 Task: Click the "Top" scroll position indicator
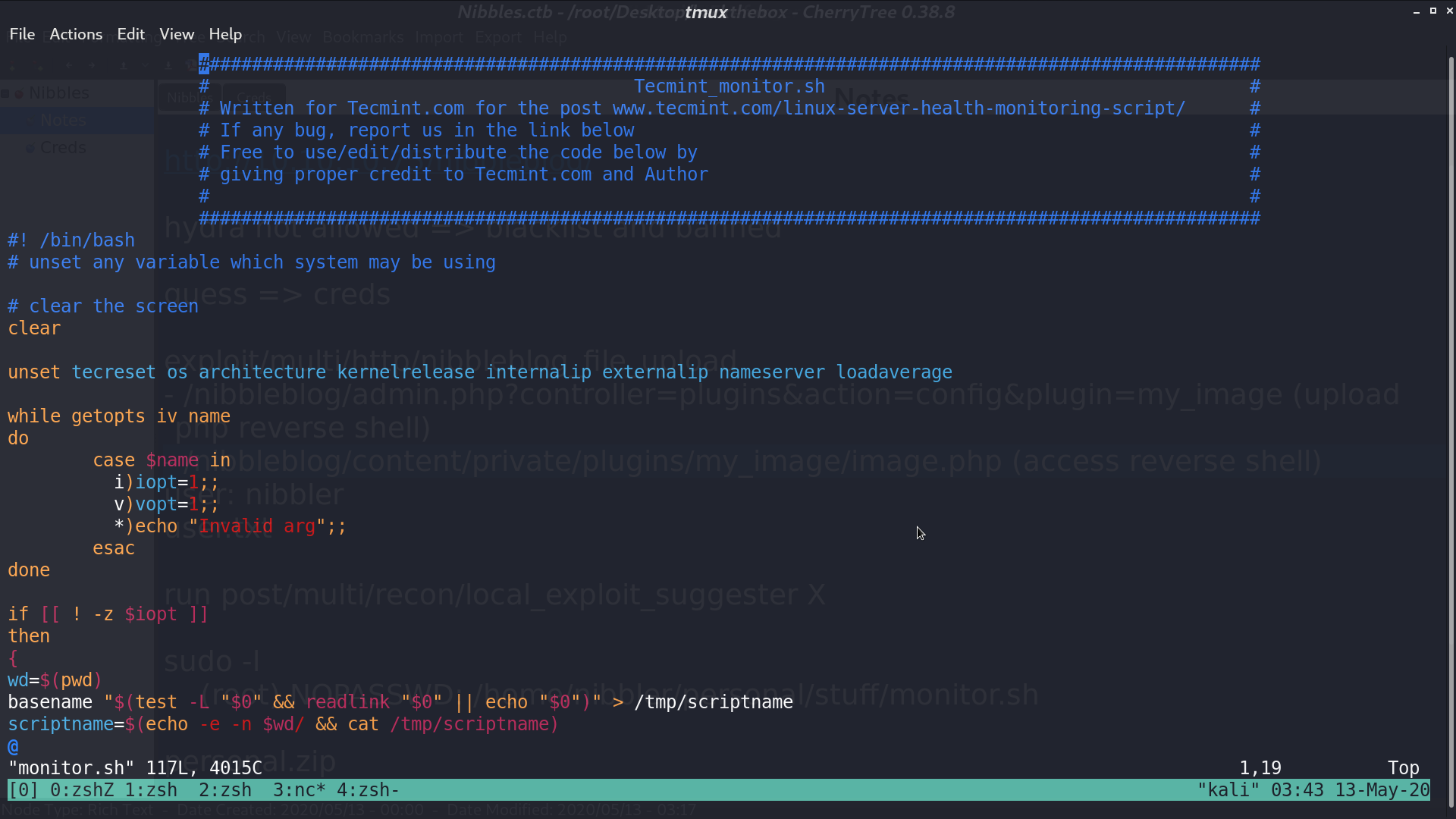(x=1404, y=768)
